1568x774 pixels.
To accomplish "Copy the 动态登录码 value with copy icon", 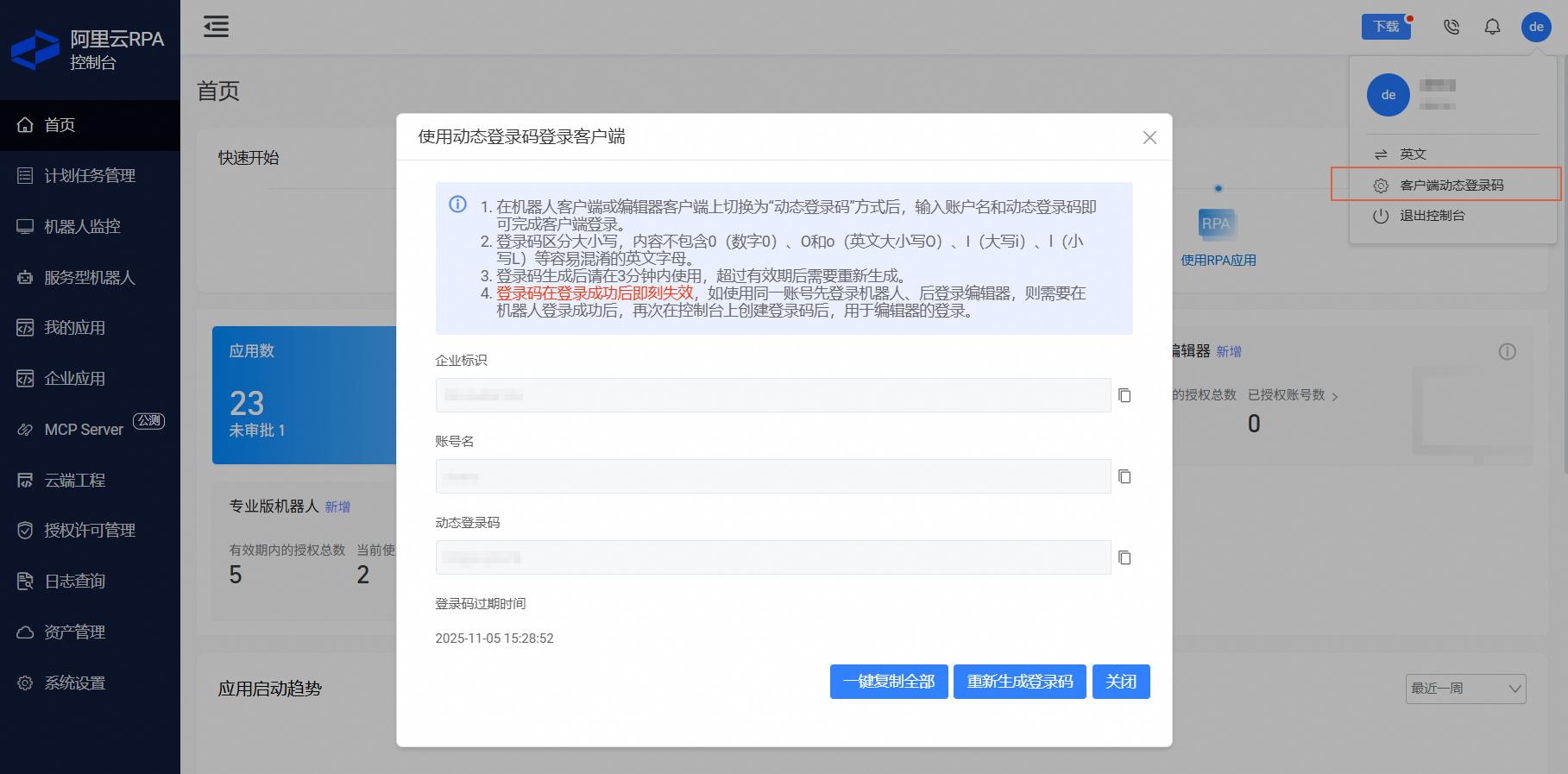I will [x=1124, y=557].
